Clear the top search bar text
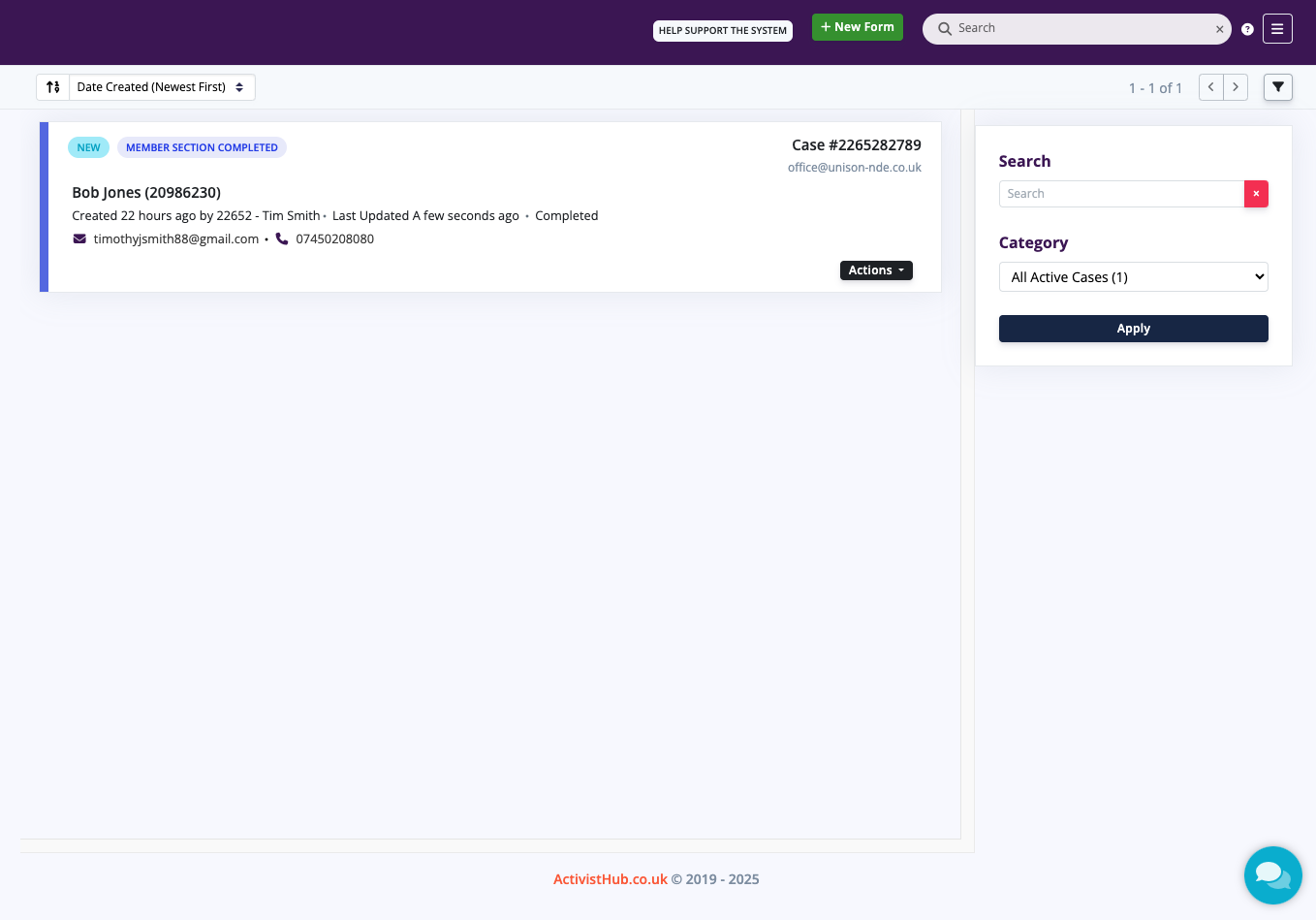Viewport: 1316px width, 920px height. (1219, 29)
